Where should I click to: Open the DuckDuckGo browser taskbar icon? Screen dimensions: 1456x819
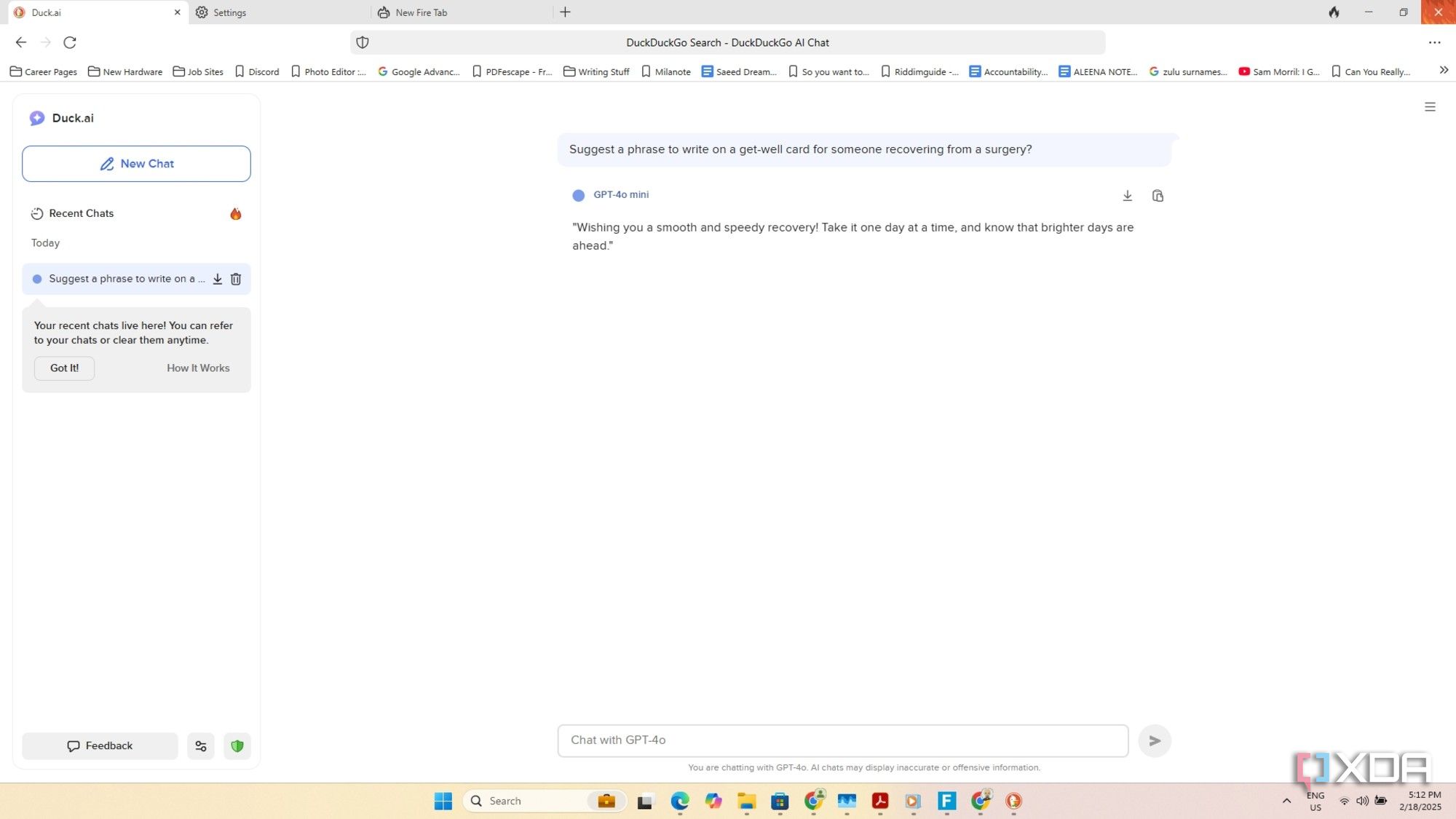pos(1013,801)
